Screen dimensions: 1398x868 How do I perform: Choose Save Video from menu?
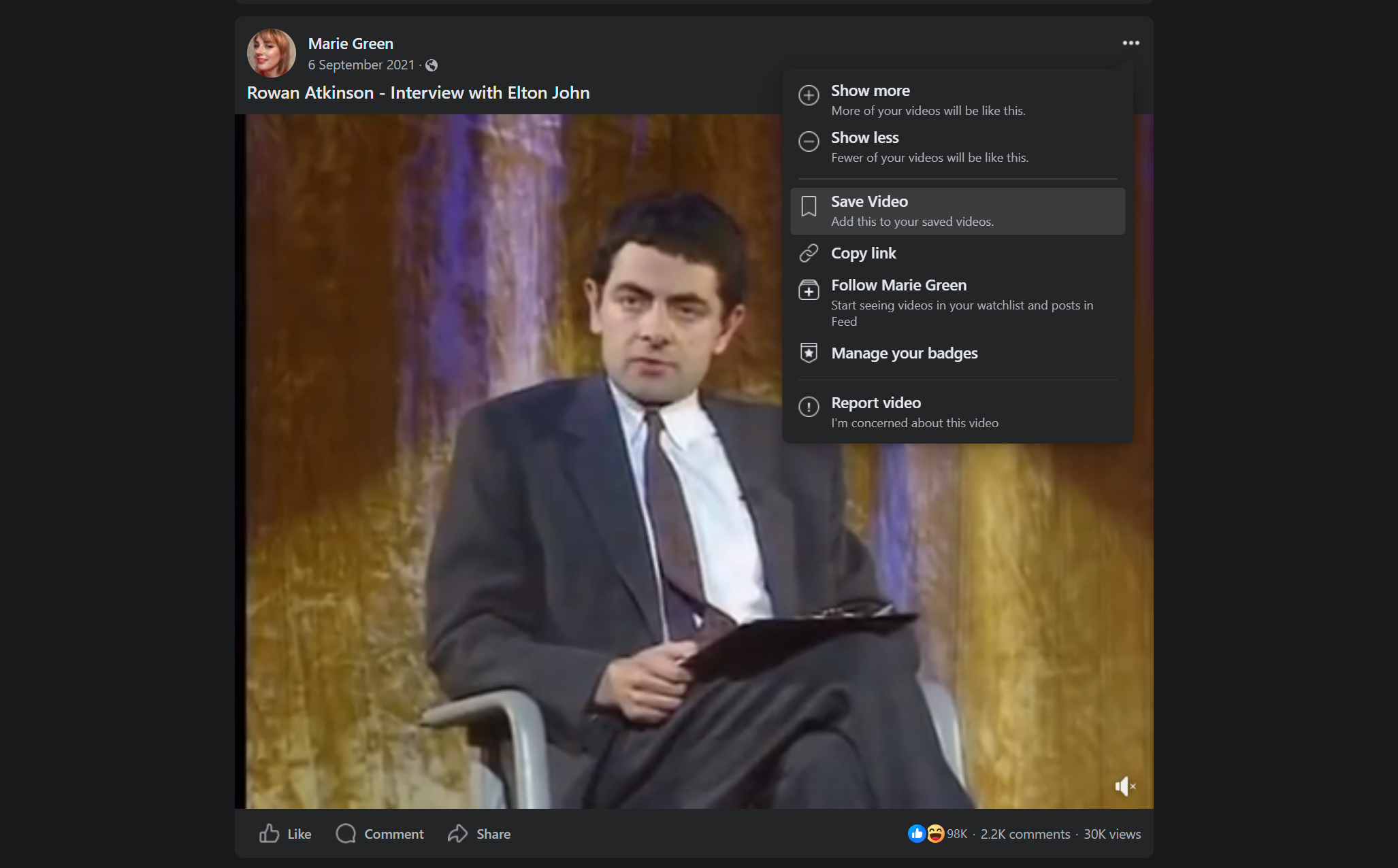(x=958, y=211)
